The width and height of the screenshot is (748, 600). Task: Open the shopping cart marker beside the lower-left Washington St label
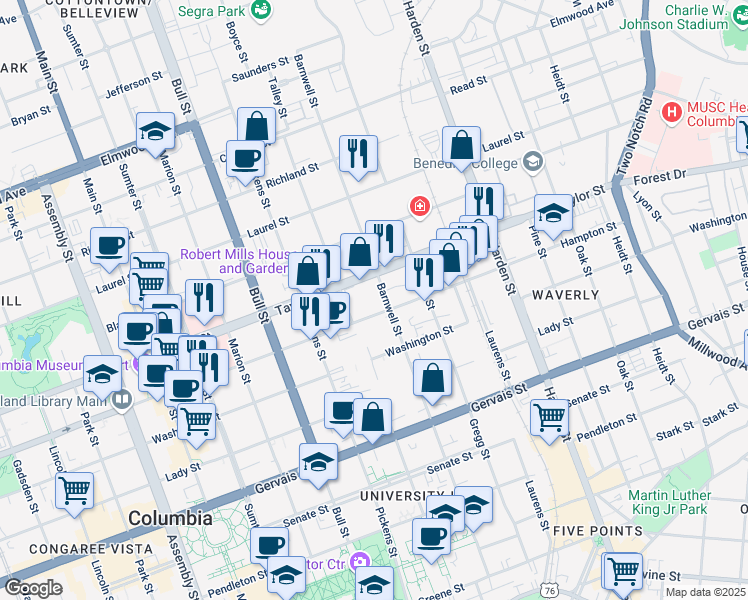click(x=197, y=423)
